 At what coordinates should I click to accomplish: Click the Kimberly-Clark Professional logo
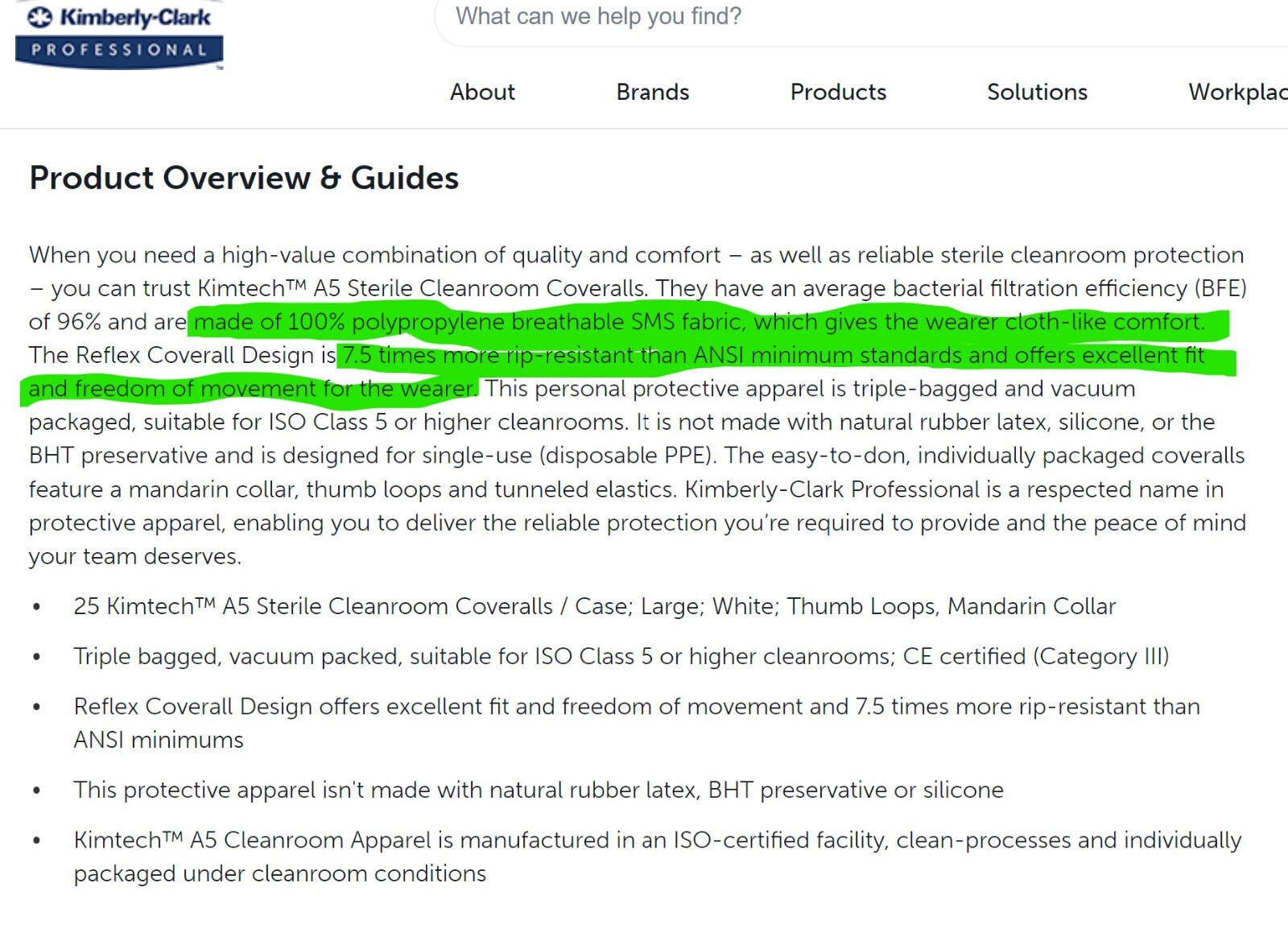119,35
